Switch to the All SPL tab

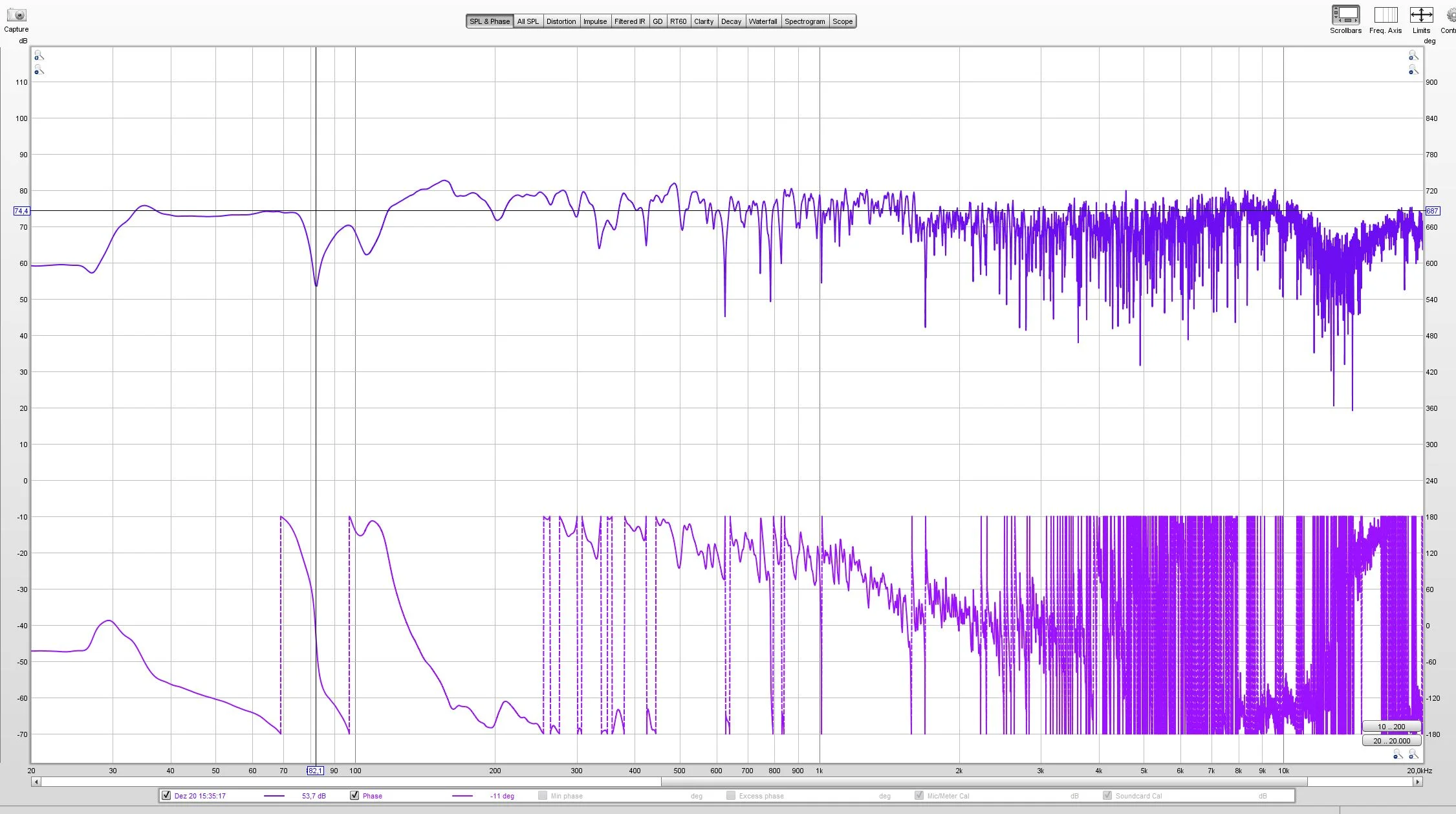(528, 21)
